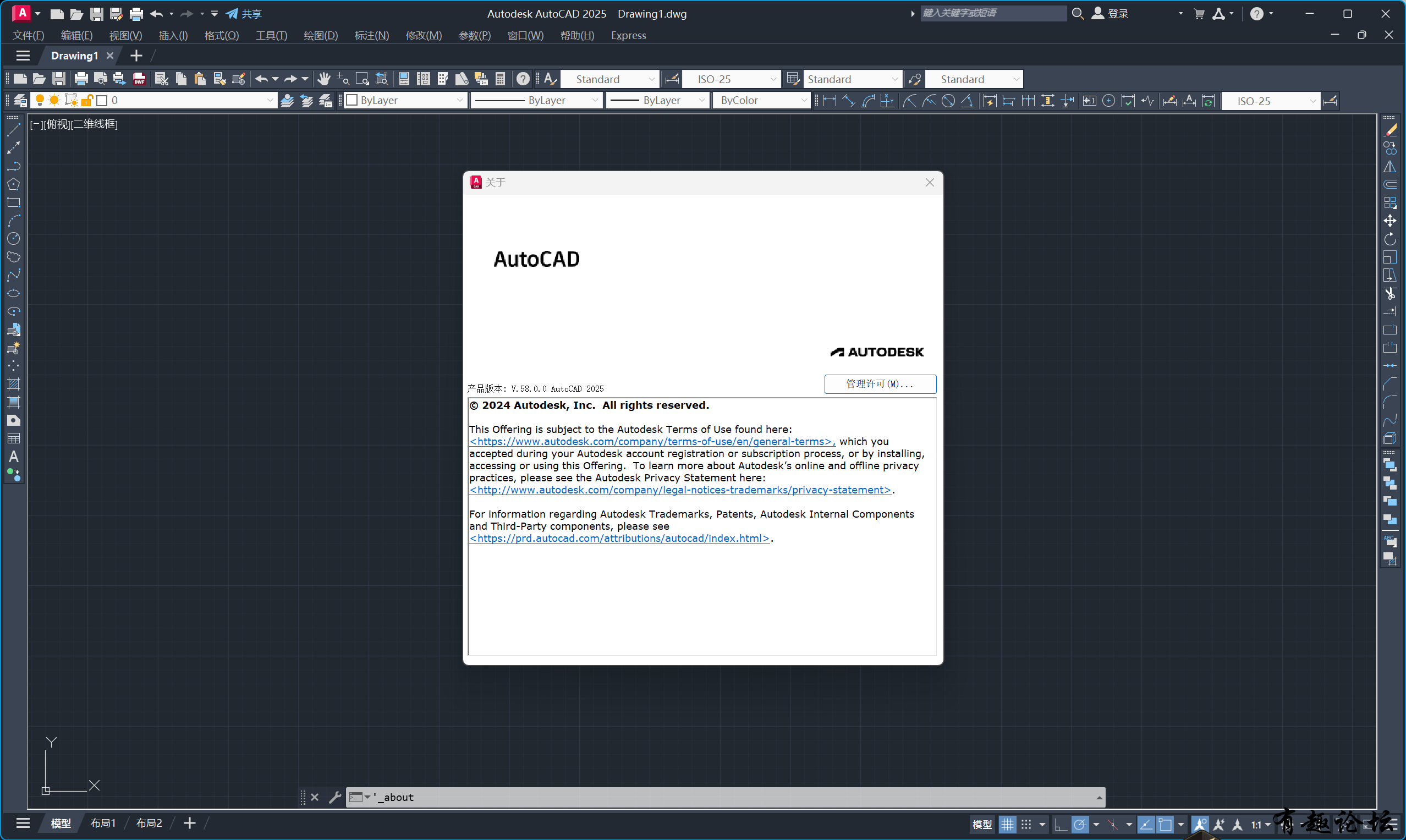1406x840 pixels.
Task: Toggle annotation objects visibility in status bar
Action: coord(1200,824)
